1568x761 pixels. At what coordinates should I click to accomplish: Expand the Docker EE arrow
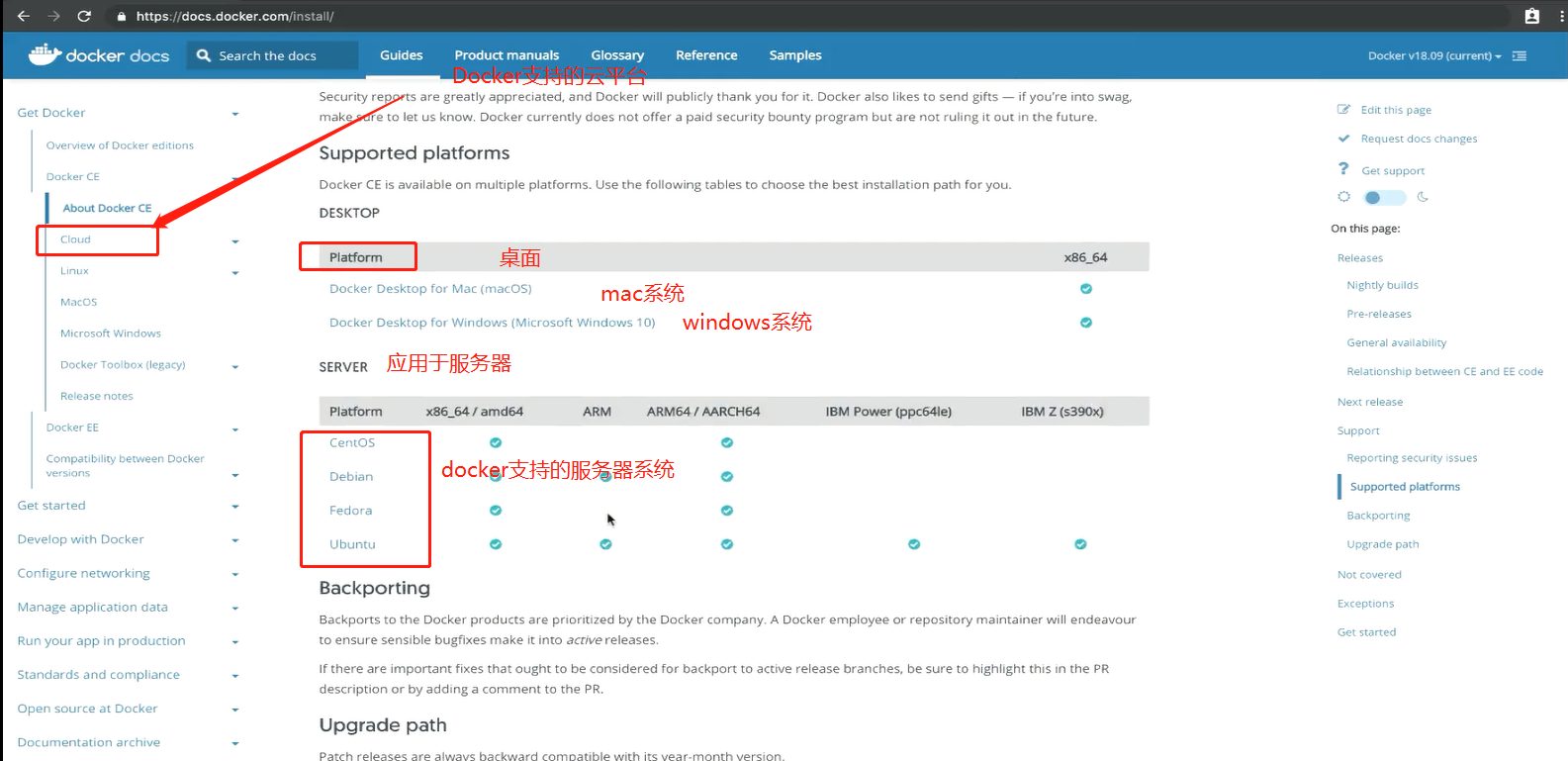point(235,429)
